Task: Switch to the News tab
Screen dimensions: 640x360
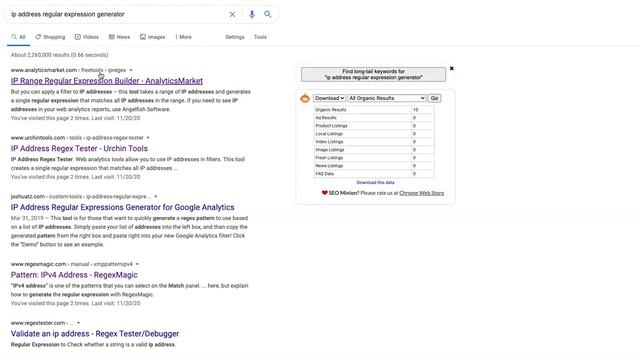Action: (x=119, y=37)
